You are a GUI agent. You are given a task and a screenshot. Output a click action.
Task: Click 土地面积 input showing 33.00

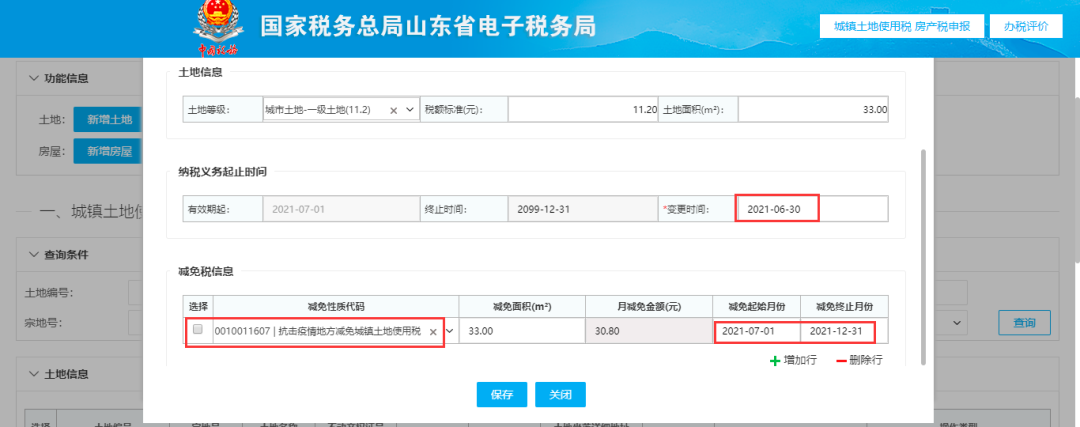813,110
